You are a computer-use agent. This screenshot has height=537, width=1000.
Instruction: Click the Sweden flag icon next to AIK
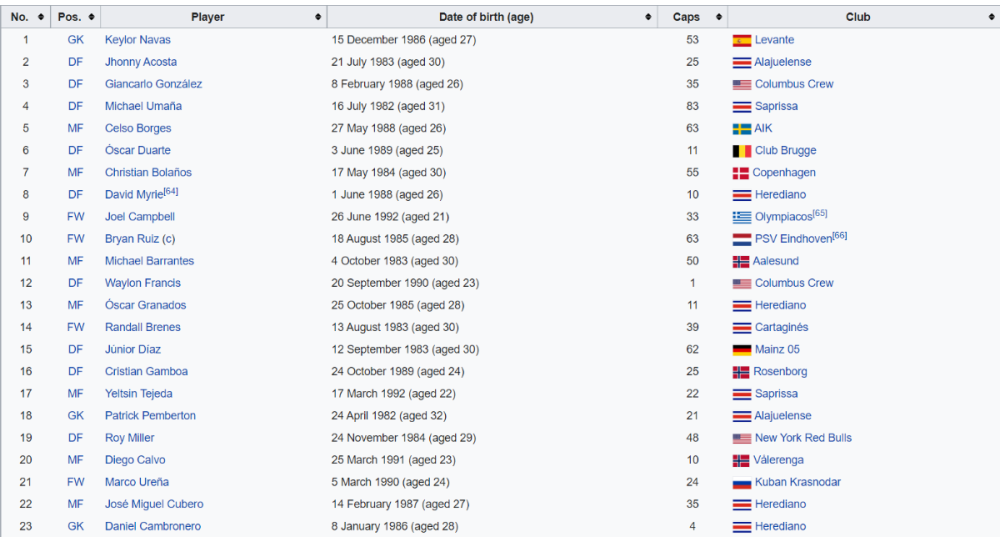741,129
